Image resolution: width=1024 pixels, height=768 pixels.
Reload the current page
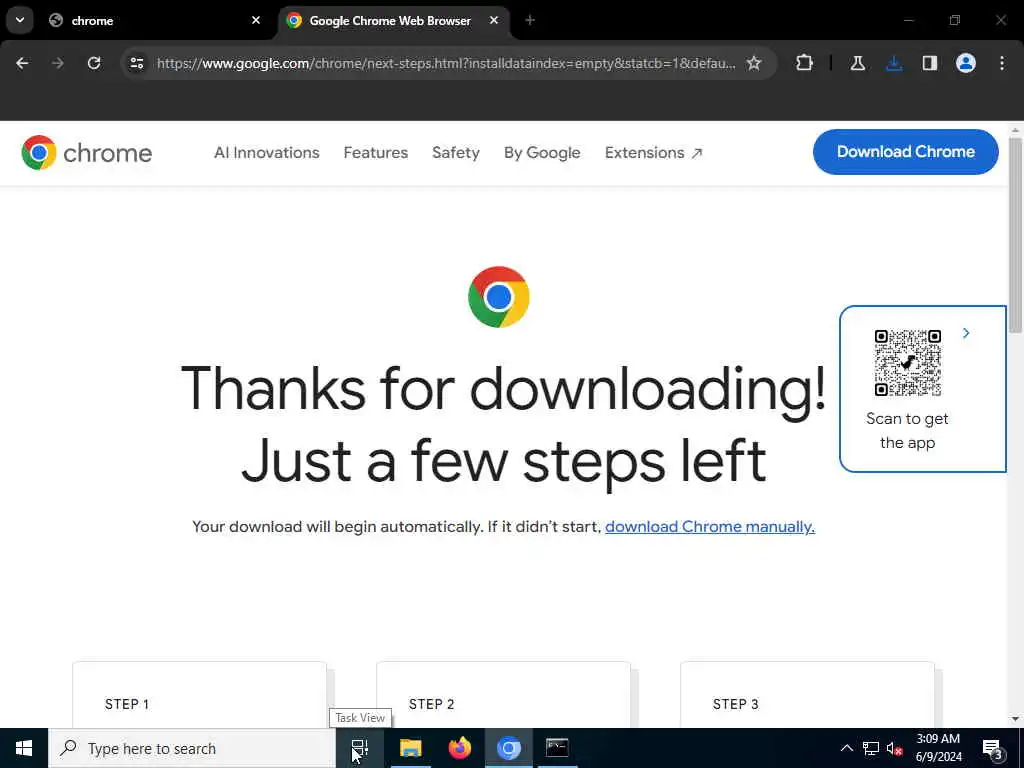pos(94,63)
